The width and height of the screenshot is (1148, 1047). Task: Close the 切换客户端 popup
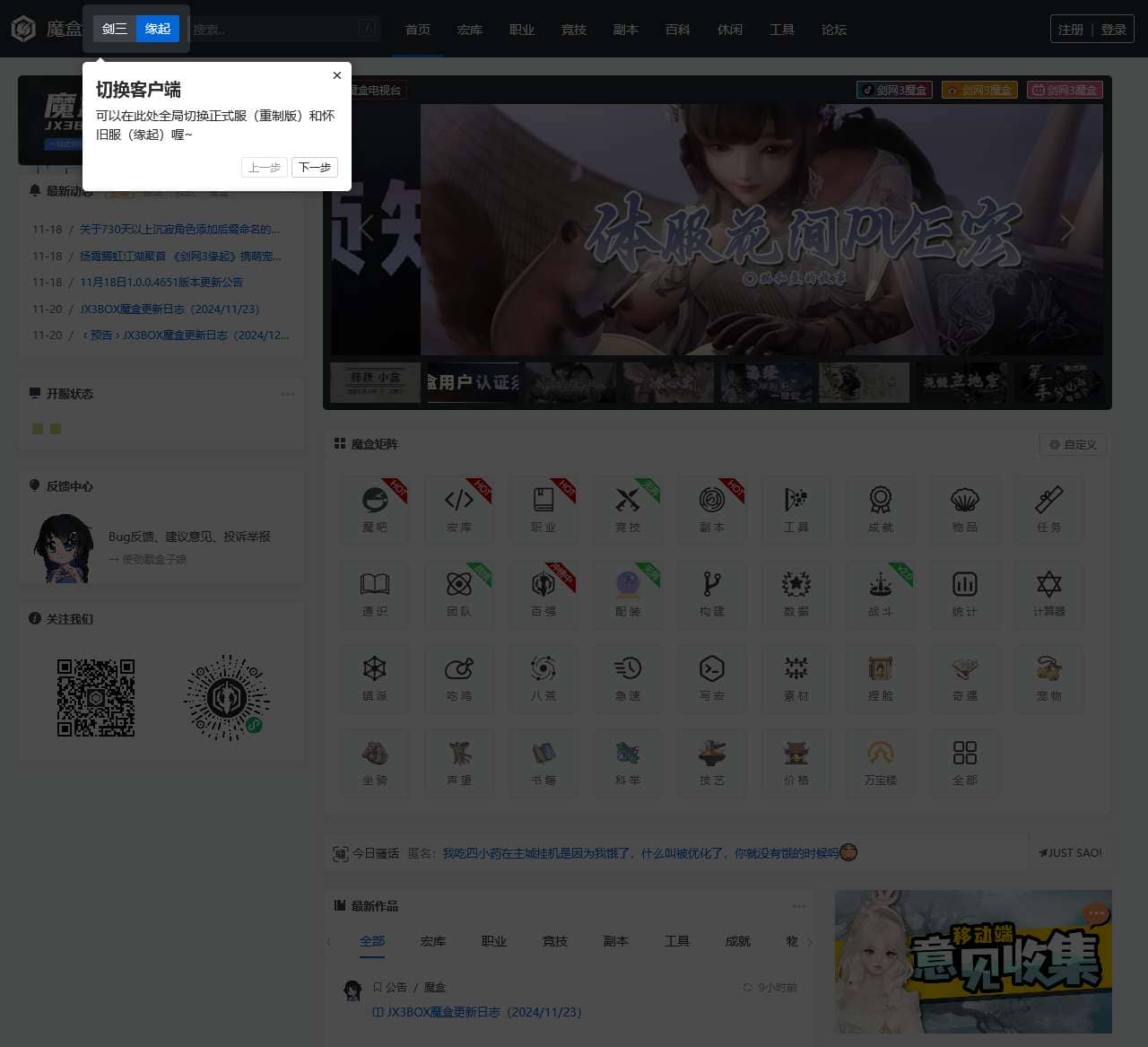[337, 75]
